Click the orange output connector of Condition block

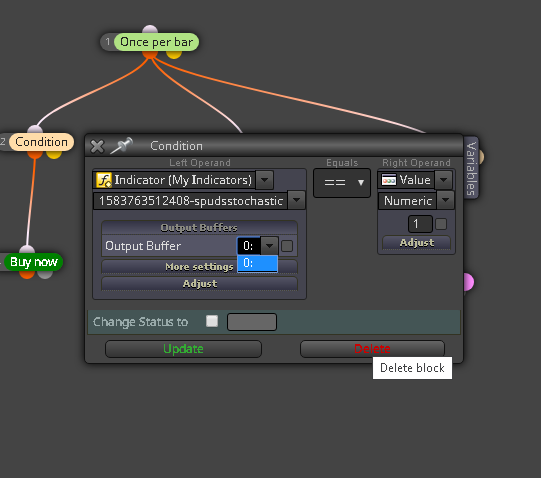coord(35,154)
